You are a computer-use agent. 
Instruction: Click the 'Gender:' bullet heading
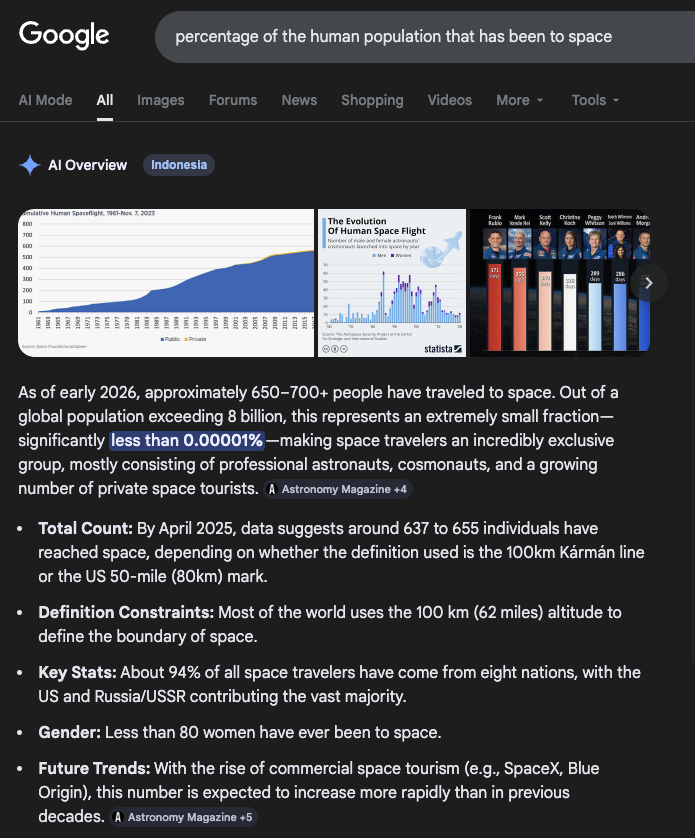(x=70, y=732)
